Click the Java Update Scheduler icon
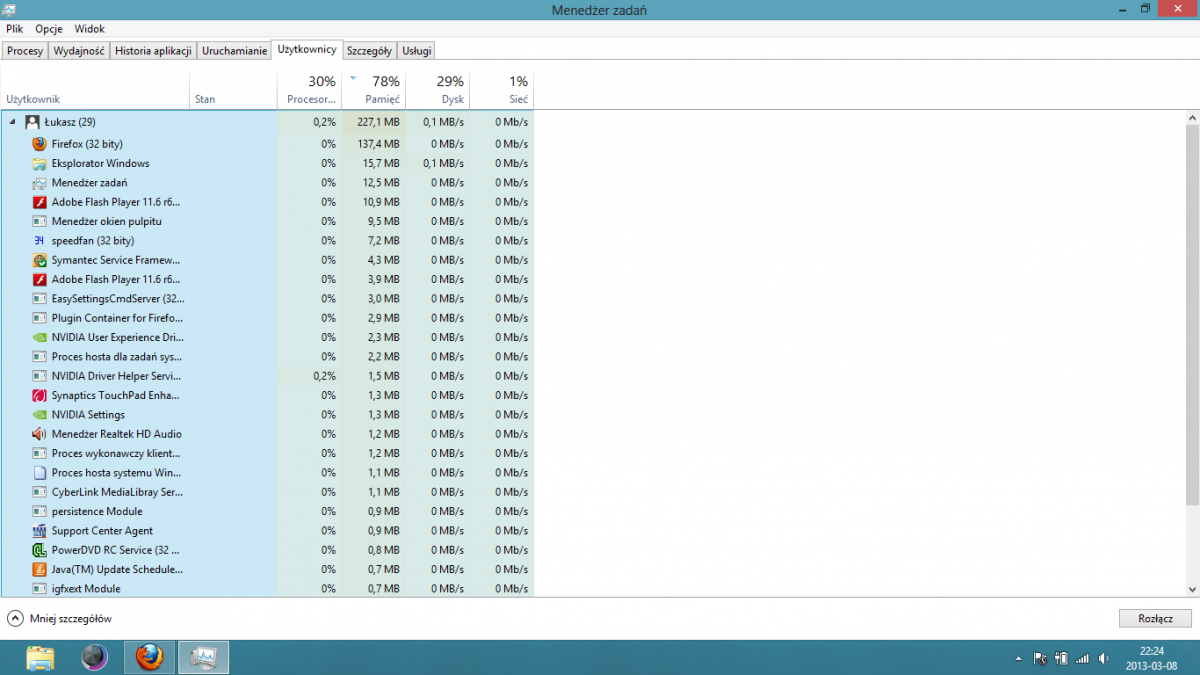Image resolution: width=1200 pixels, height=675 pixels. pyautogui.click(x=39, y=570)
